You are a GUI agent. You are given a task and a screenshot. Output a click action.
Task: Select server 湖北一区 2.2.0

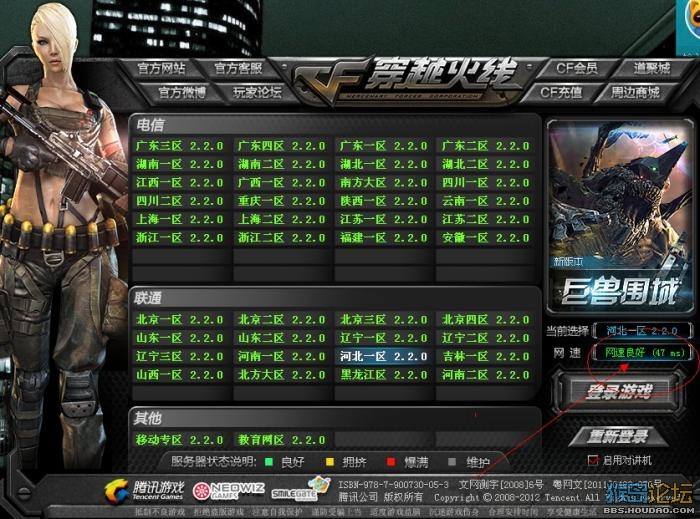(x=383, y=164)
